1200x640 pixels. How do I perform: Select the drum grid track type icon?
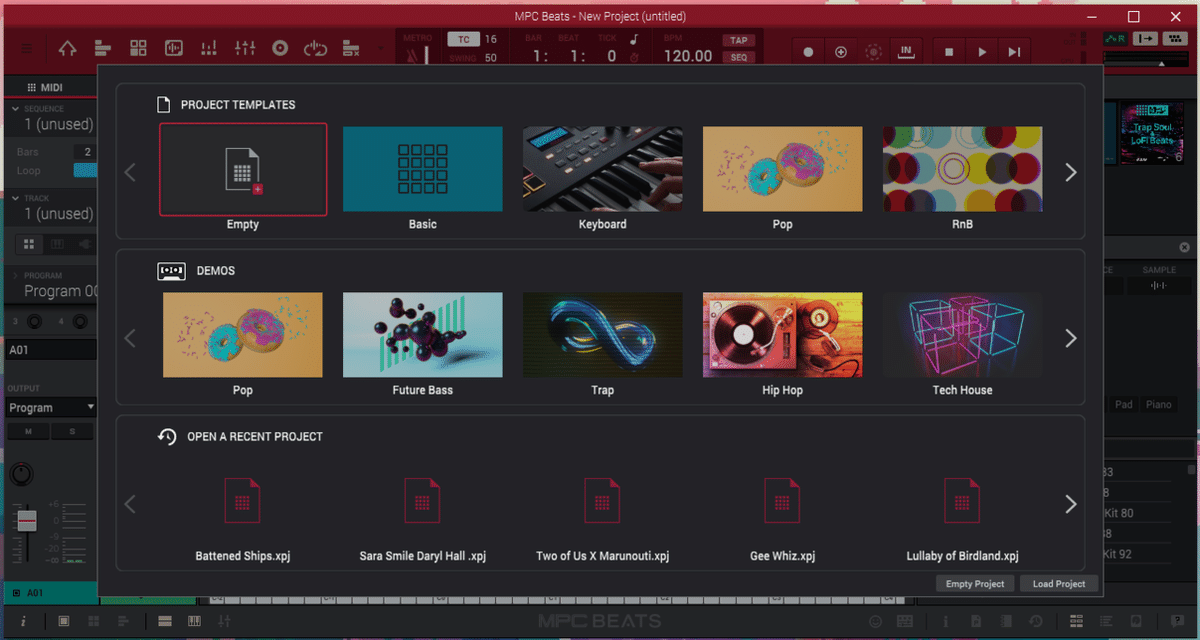pos(29,243)
